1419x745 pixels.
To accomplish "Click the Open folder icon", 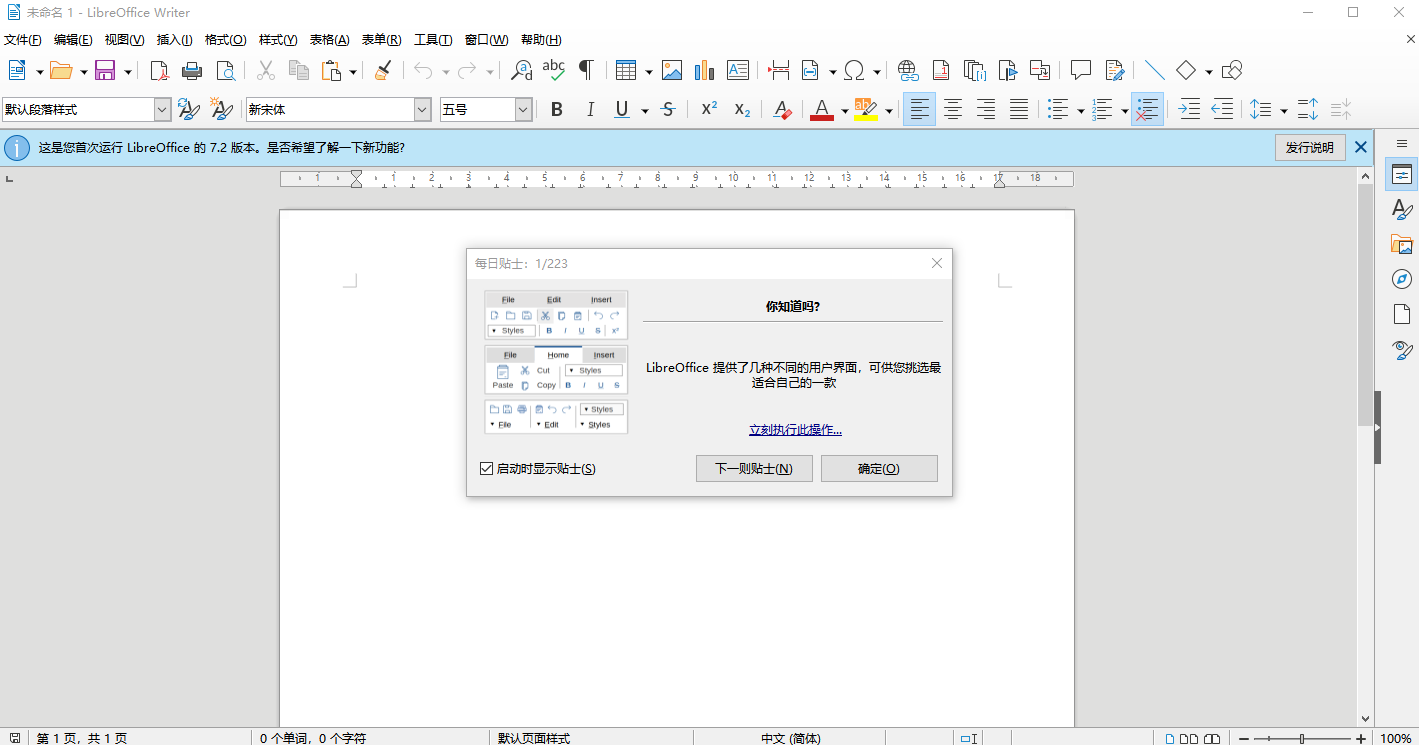I will click(61, 70).
